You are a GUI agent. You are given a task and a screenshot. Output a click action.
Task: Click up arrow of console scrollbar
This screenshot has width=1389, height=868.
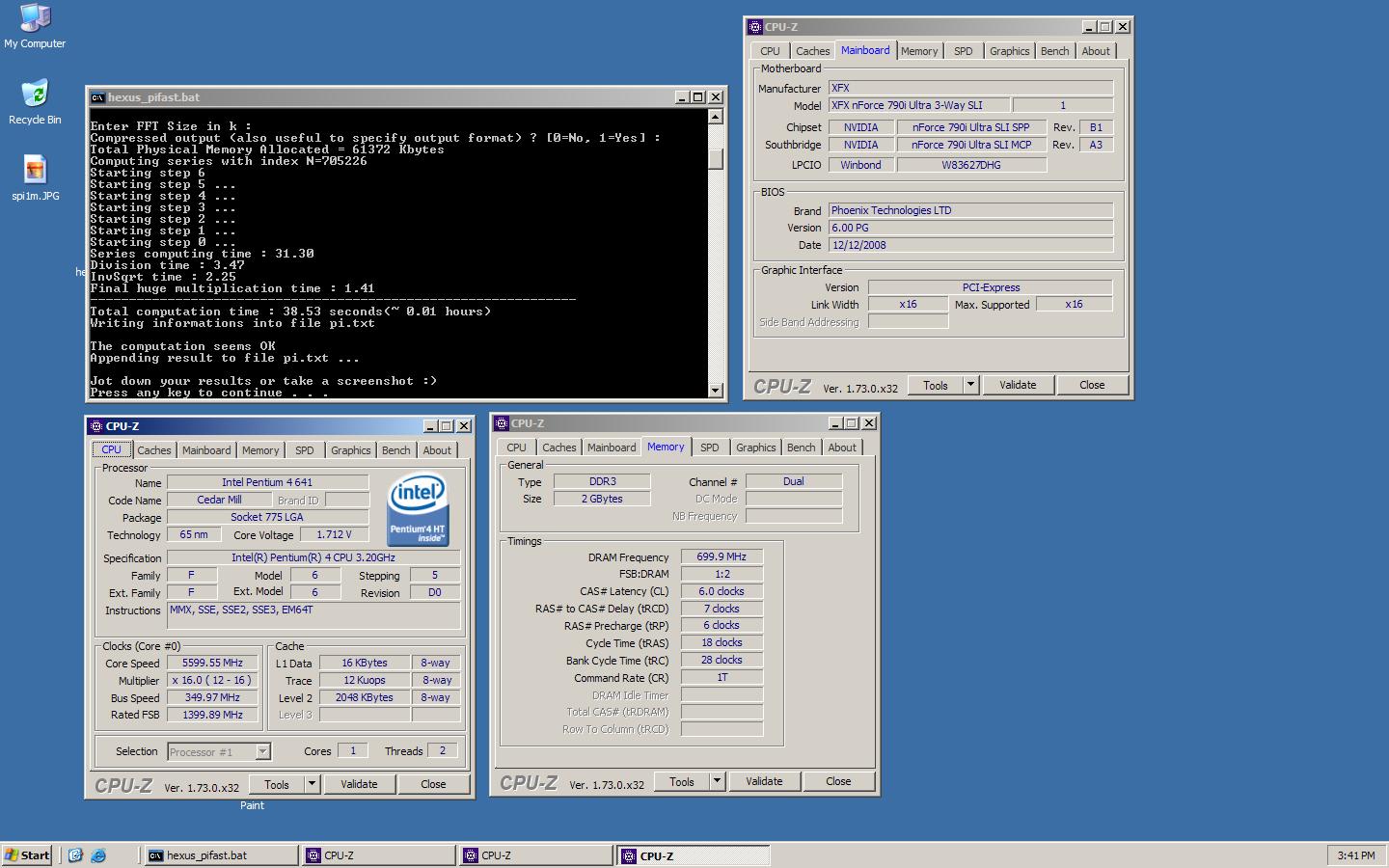(x=716, y=117)
